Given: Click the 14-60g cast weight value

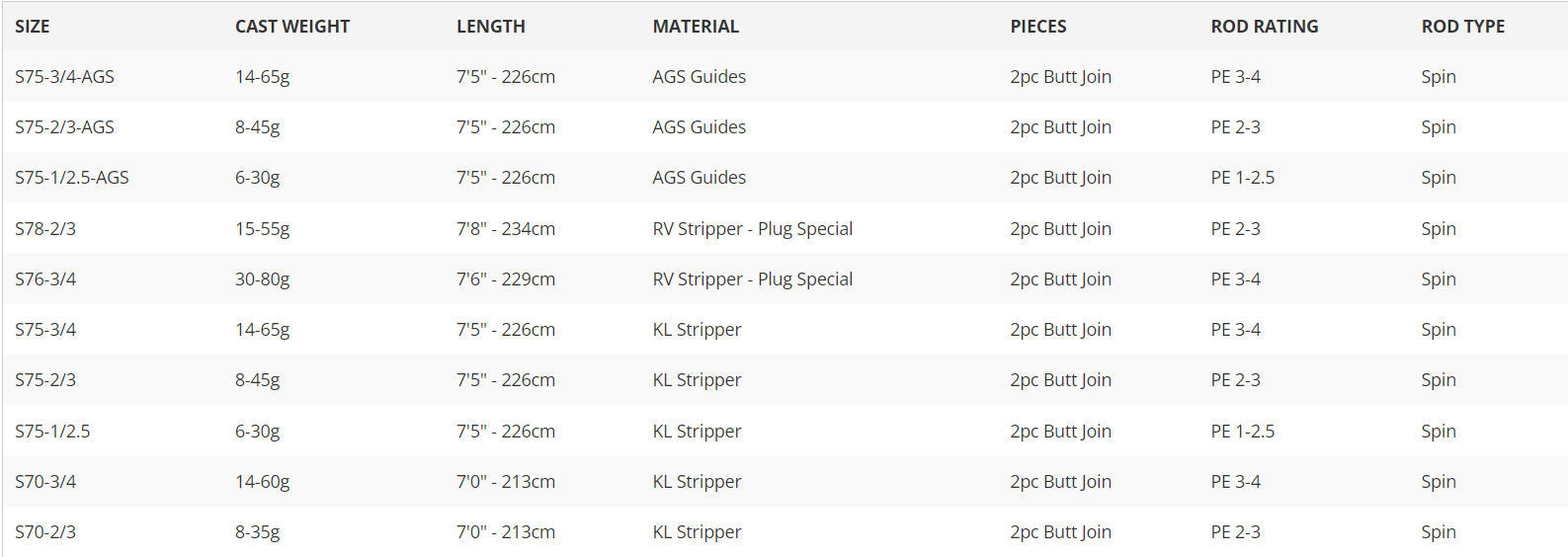Looking at the screenshot, I should [x=263, y=482].
